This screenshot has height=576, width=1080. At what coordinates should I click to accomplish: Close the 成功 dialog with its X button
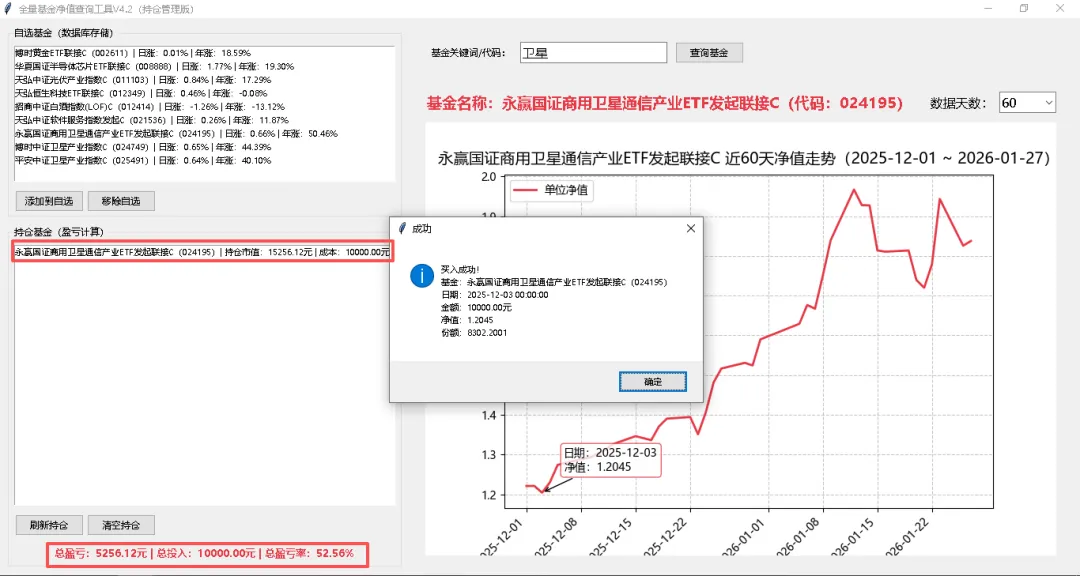(x=691, y=228)
